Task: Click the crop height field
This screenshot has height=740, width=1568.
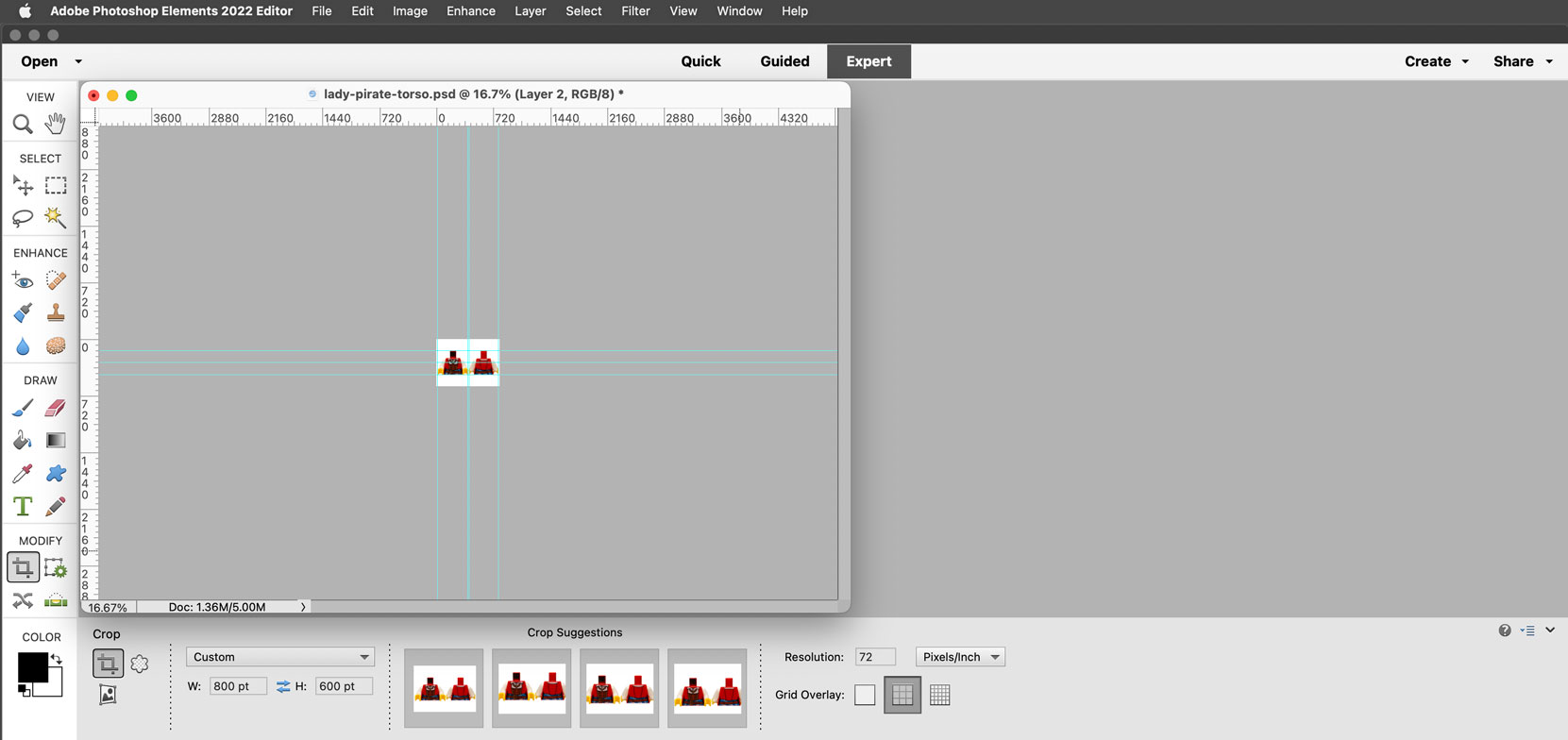Action: [x=343, y=686]
